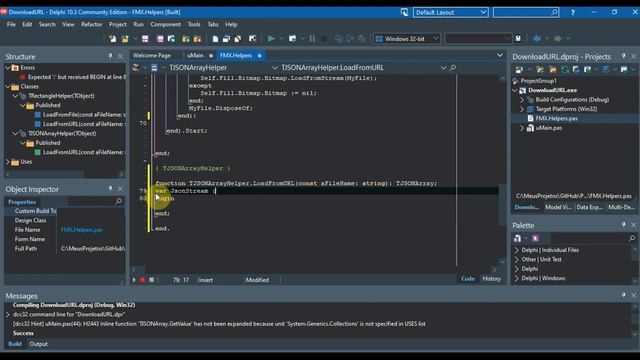
Task: Select the Properties tab in Object Inspector
Action: tap(22, 202)
